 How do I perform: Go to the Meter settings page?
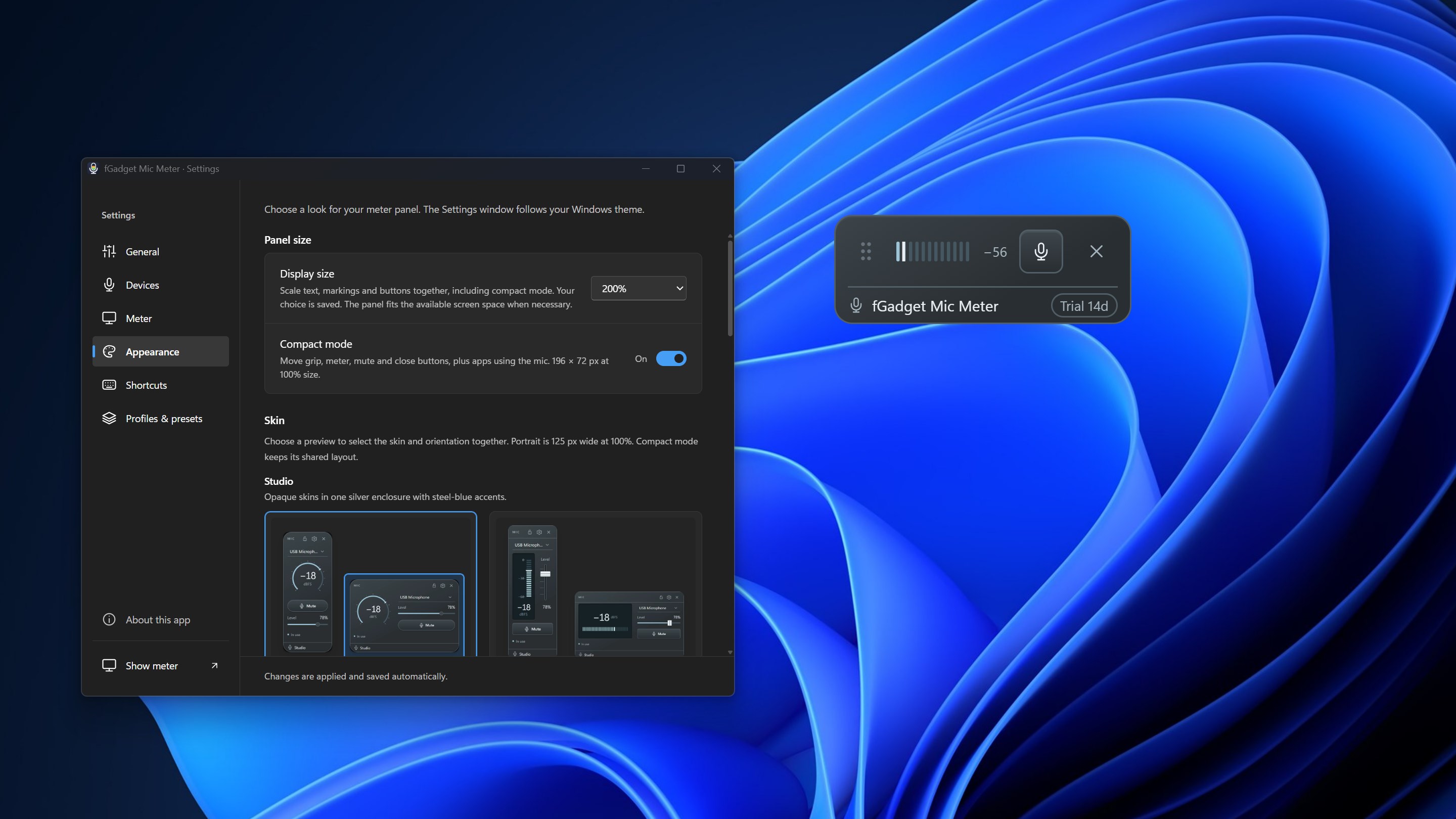point(161,318)
